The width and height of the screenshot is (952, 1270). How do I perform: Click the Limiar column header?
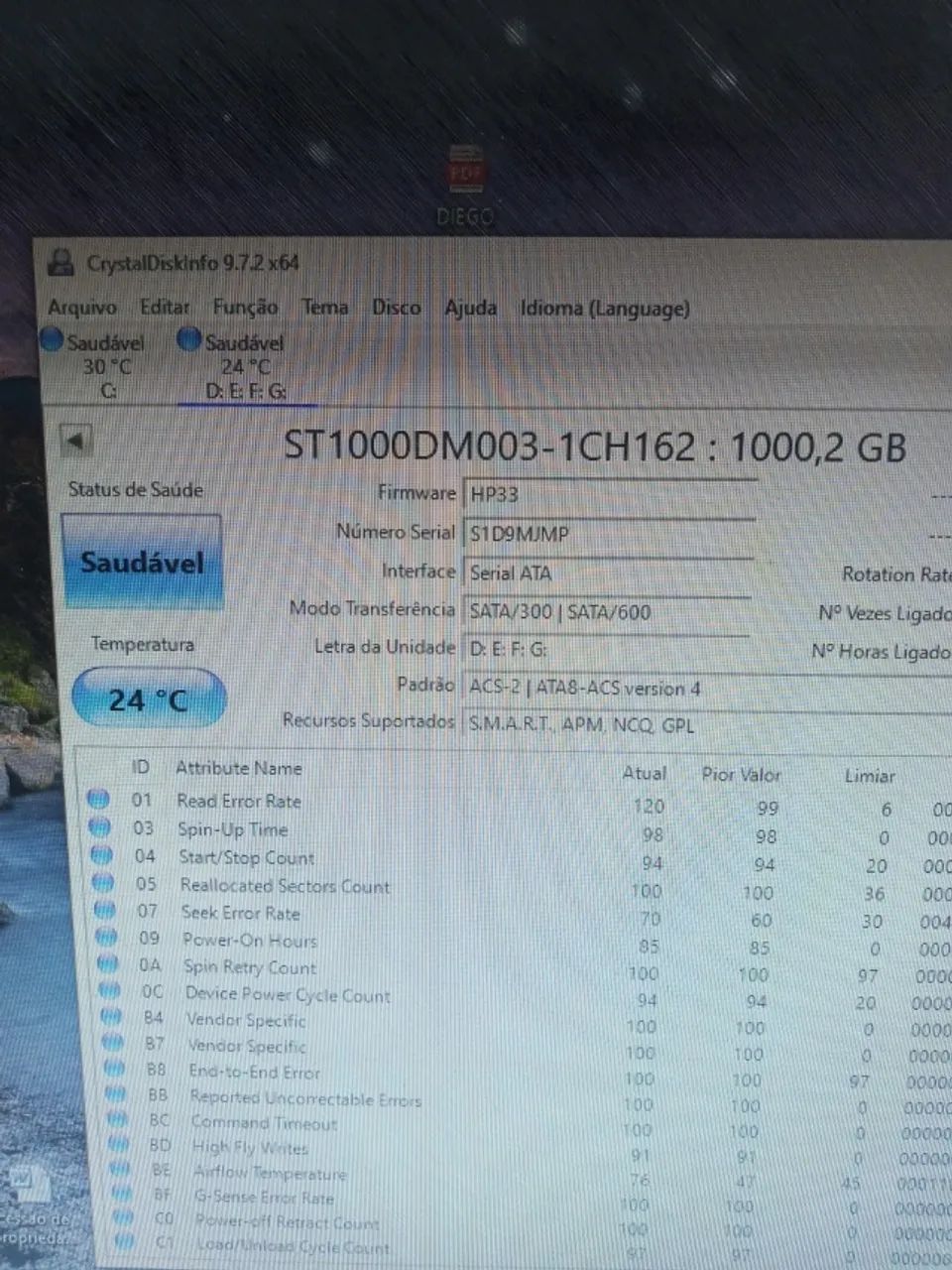tap(870, 776)
